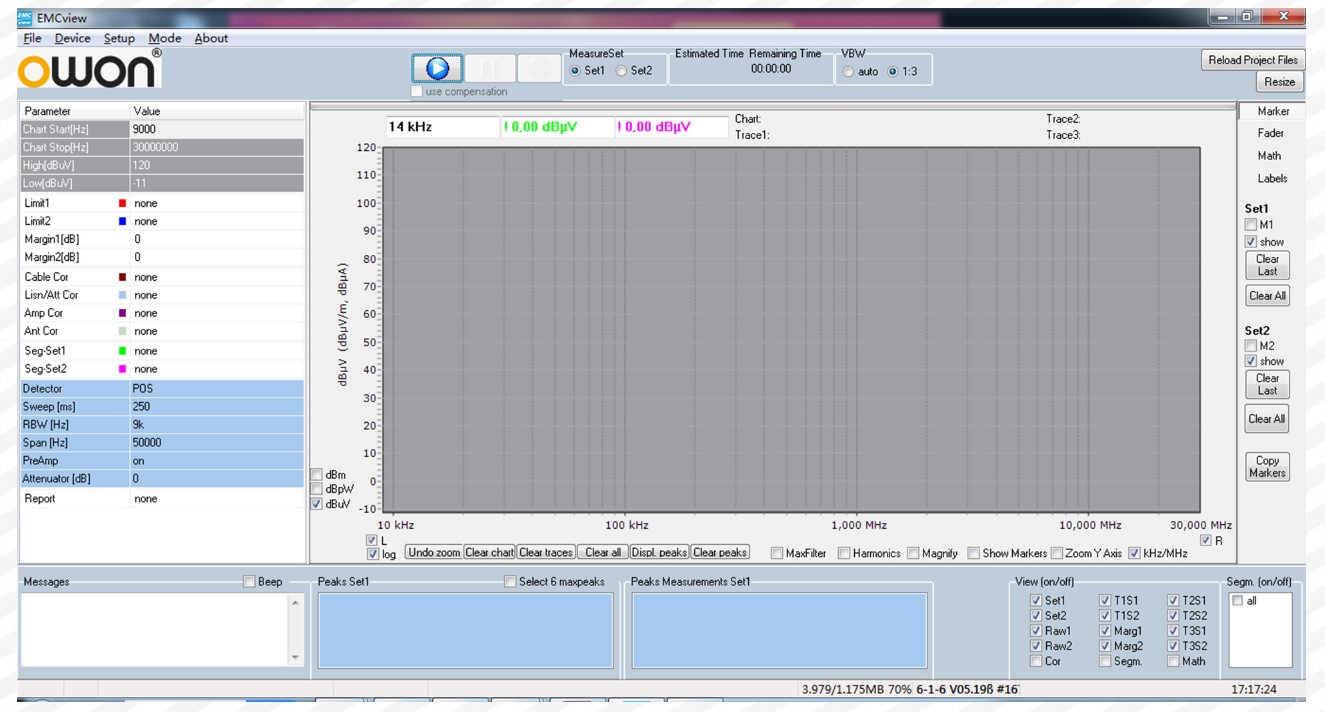The image size is (1325, 712).
Task: Enable the Beep checkbox in Messages
Action: [249, 582]
